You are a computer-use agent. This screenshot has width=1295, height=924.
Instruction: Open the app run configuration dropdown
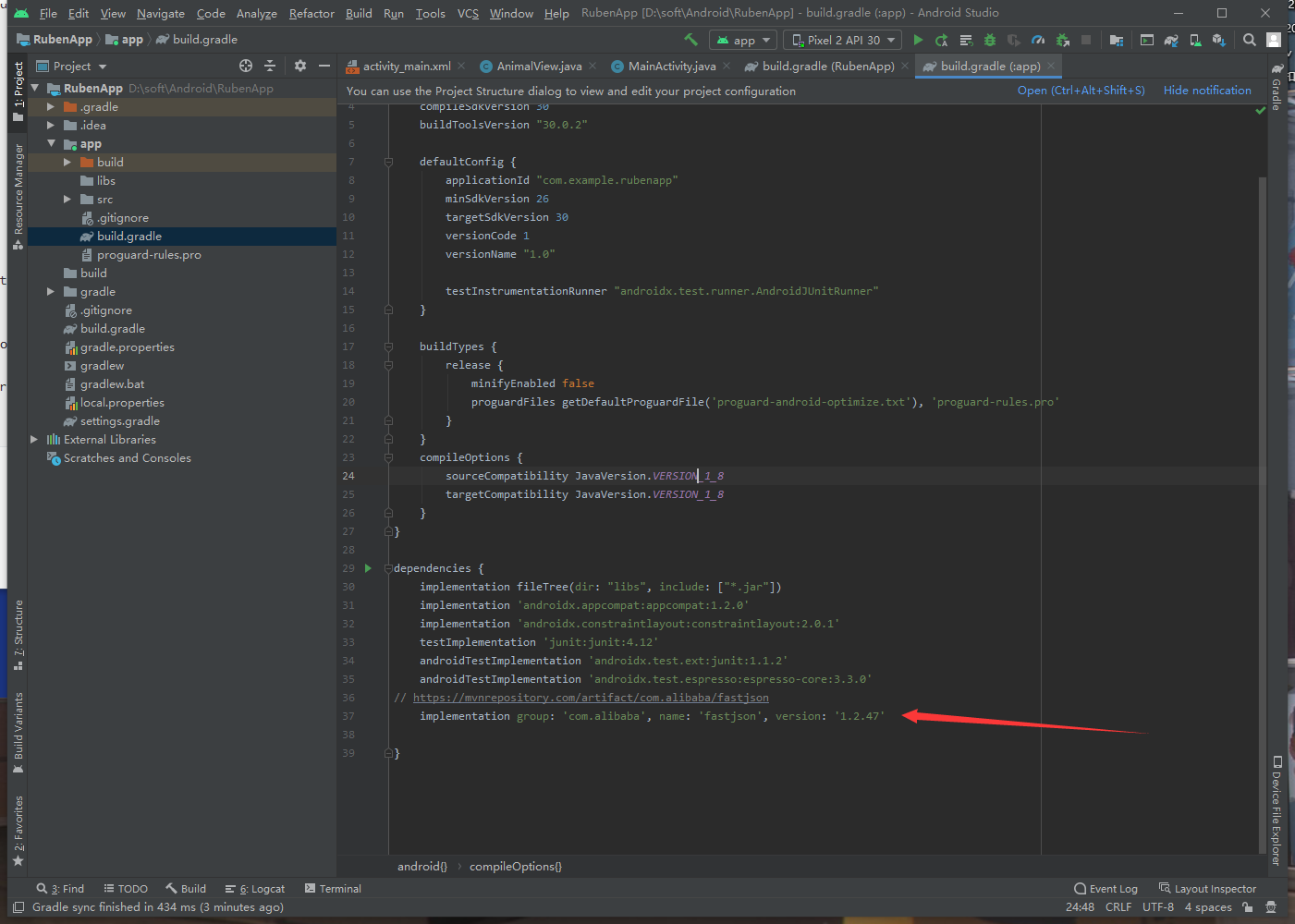(x=743, y=40)
